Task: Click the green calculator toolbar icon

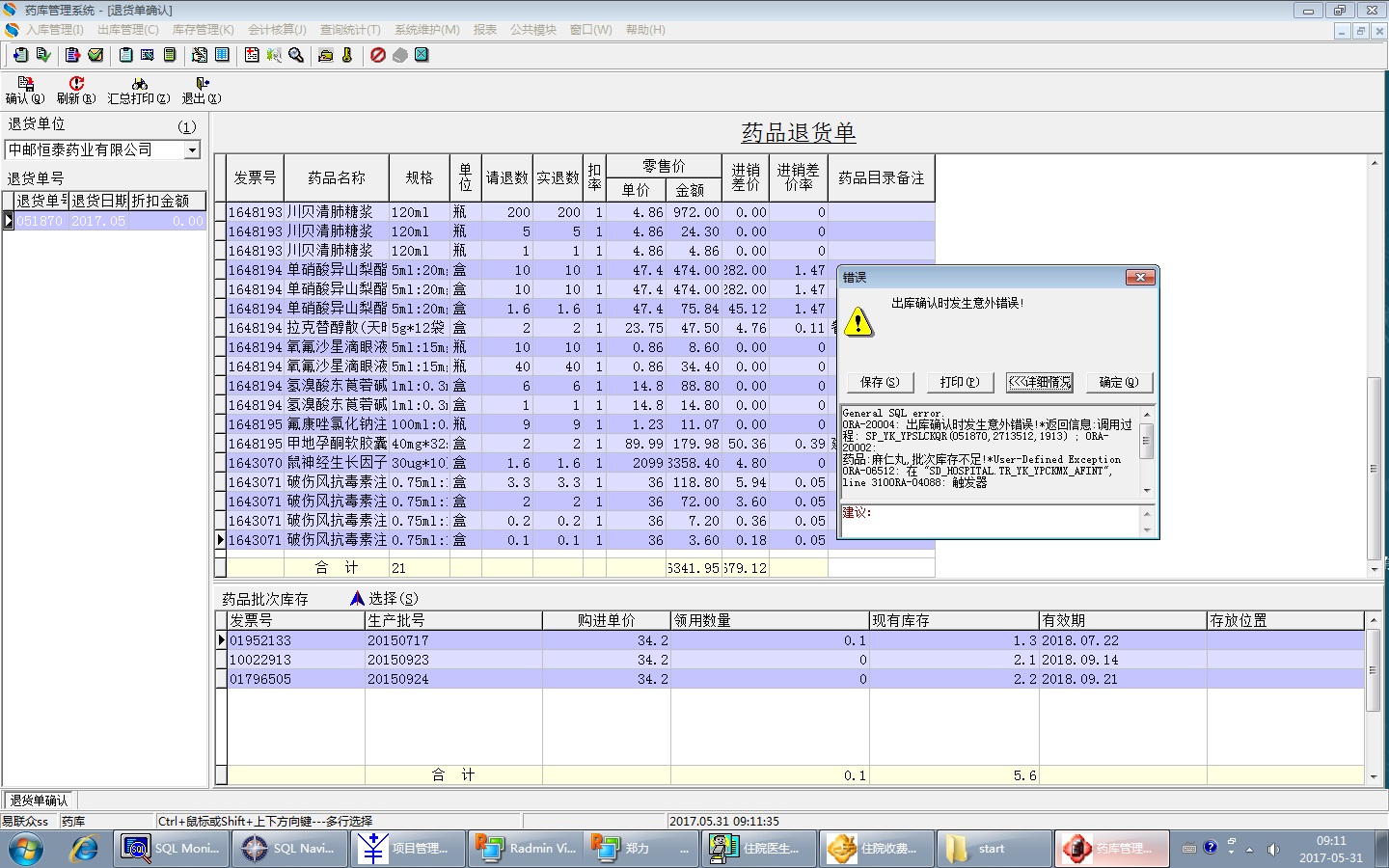Action: (x=170, y=55)
